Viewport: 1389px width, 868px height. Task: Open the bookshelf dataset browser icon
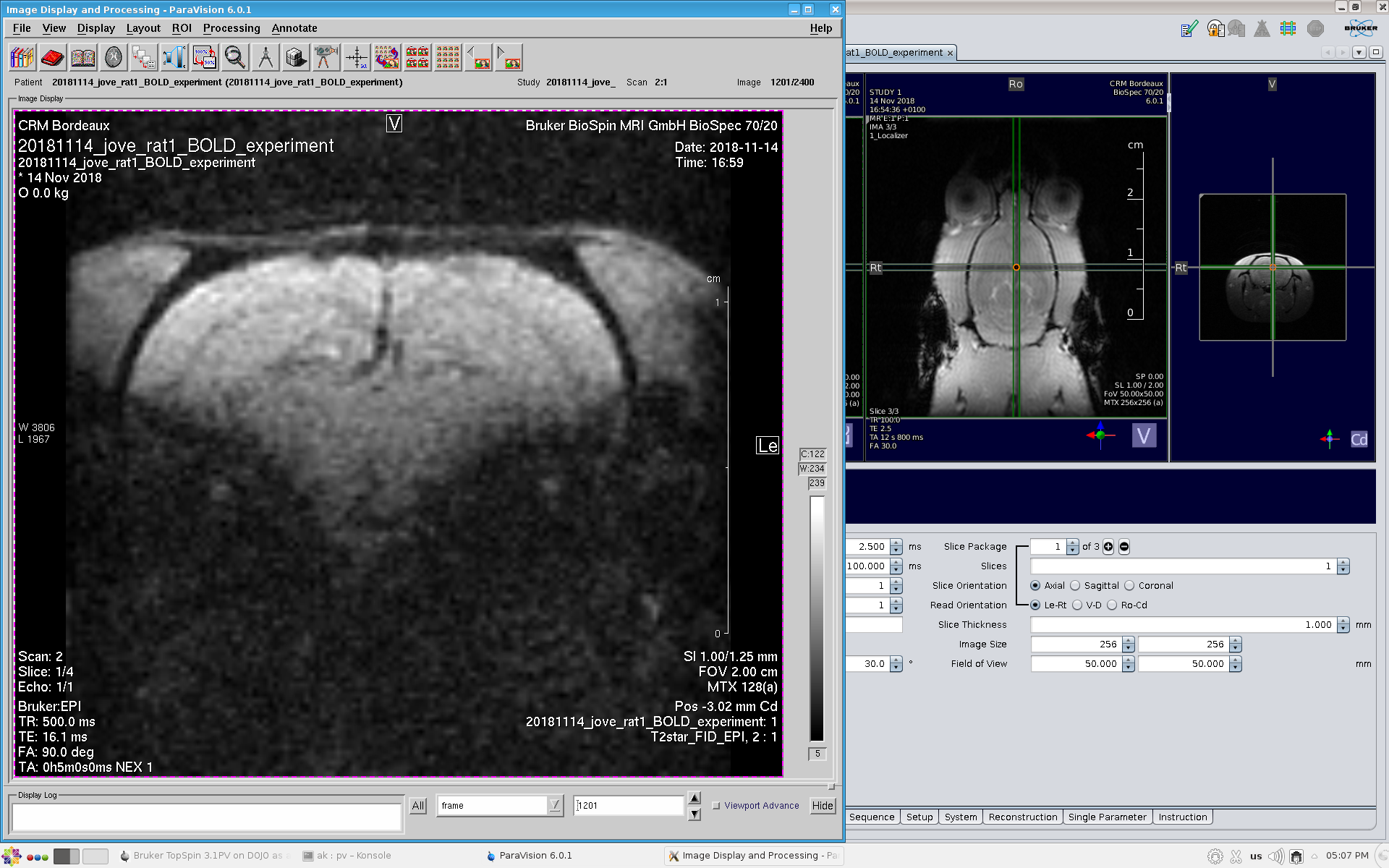point(22,57)
